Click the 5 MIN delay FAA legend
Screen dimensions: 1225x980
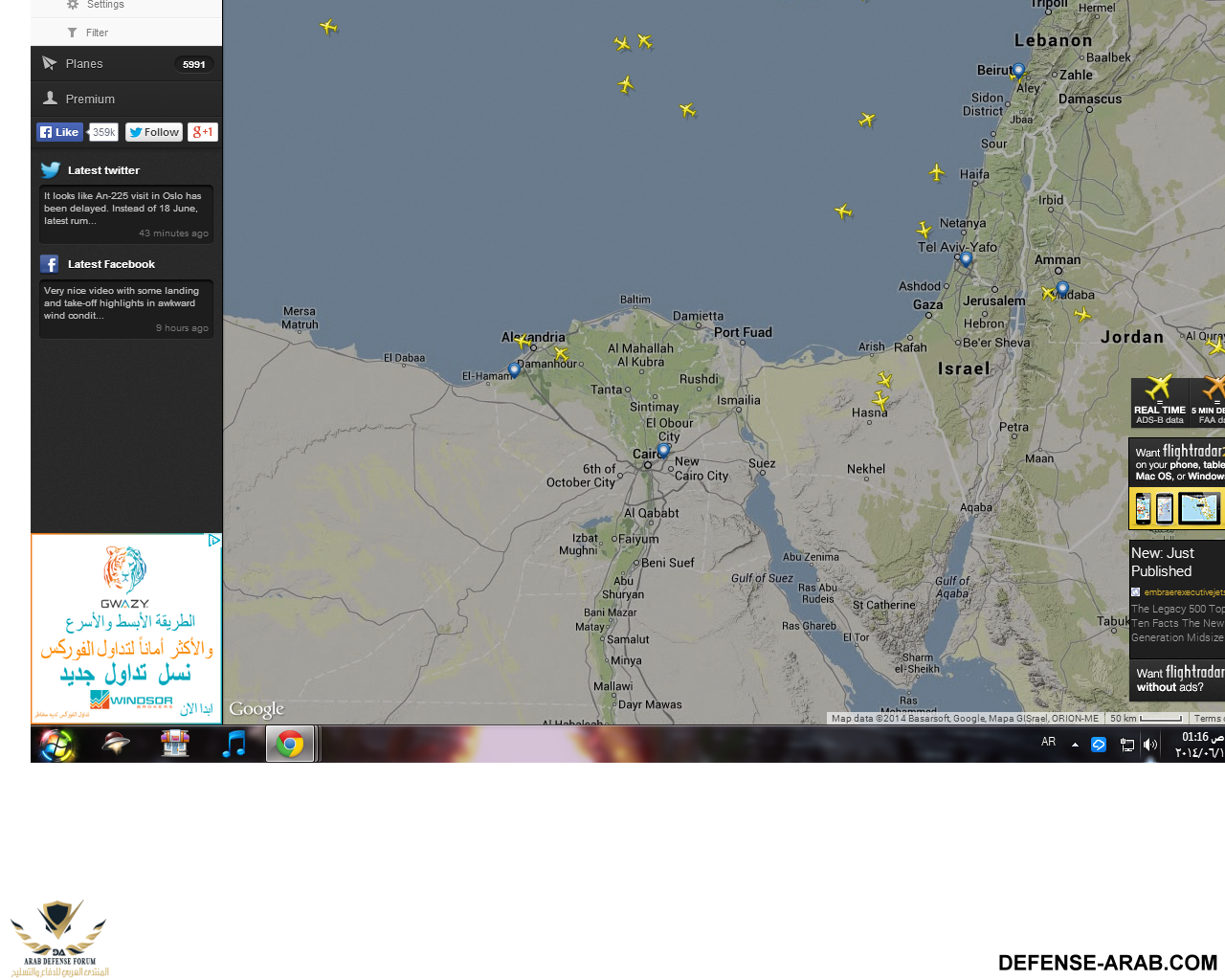pyautogui.click(x=1208, y=402)
